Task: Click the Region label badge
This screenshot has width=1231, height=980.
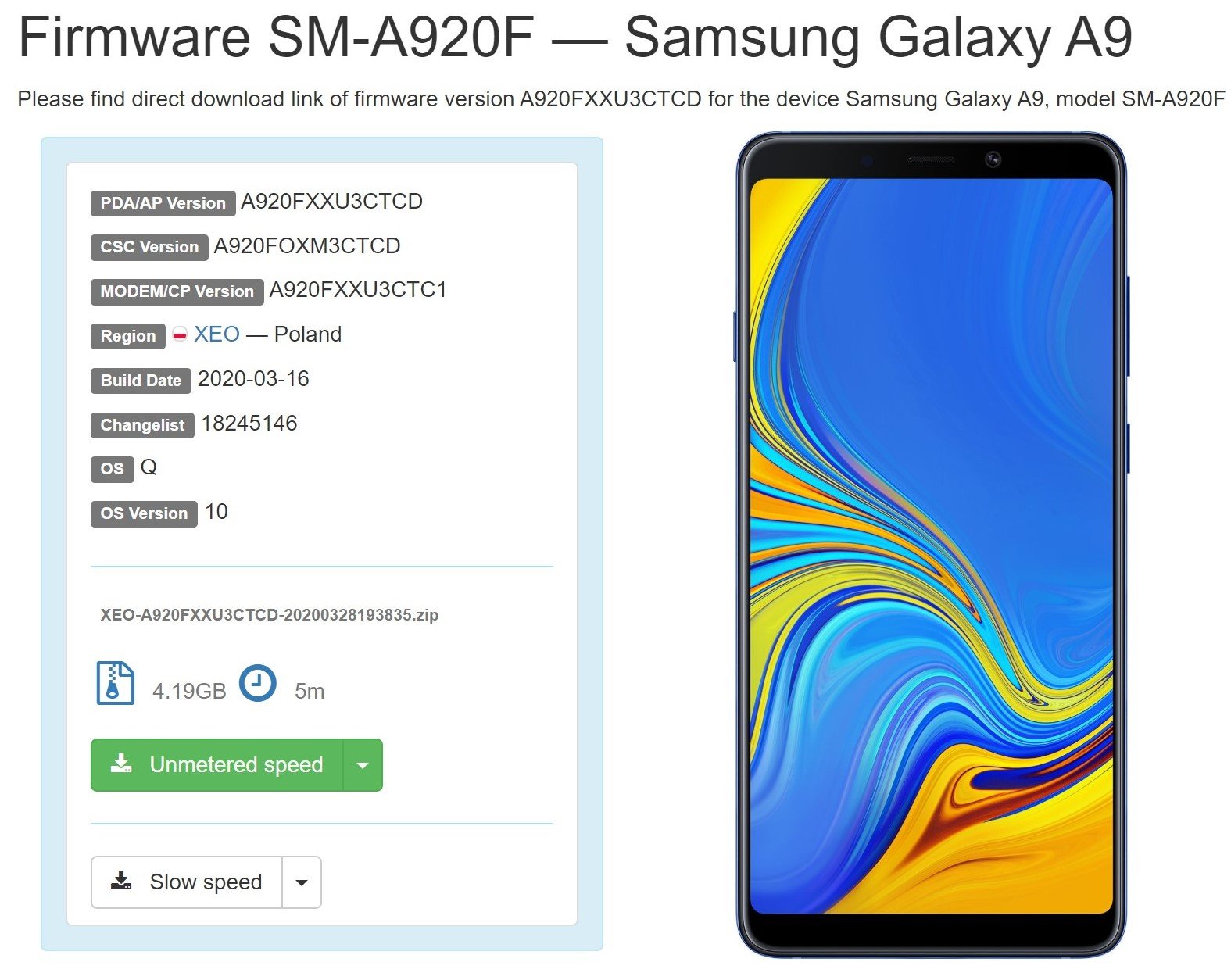Action: coord(128,336)
